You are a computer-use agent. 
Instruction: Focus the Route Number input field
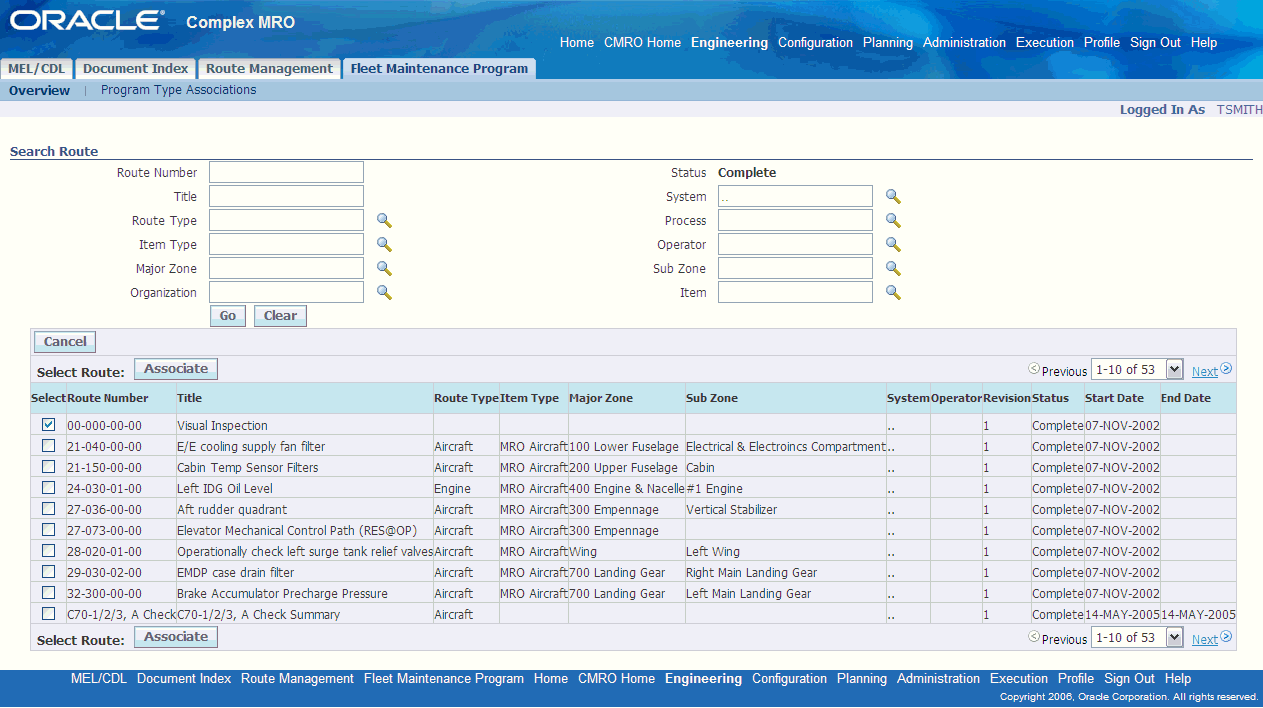286,173
